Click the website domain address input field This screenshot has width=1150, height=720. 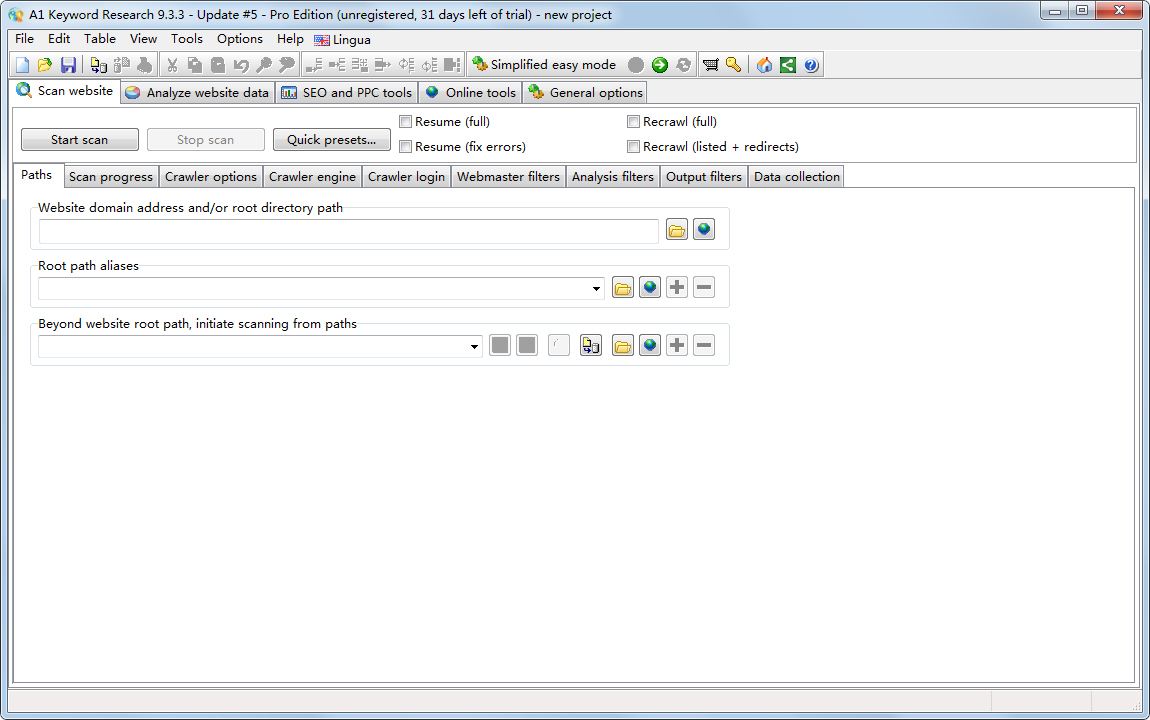348,231
